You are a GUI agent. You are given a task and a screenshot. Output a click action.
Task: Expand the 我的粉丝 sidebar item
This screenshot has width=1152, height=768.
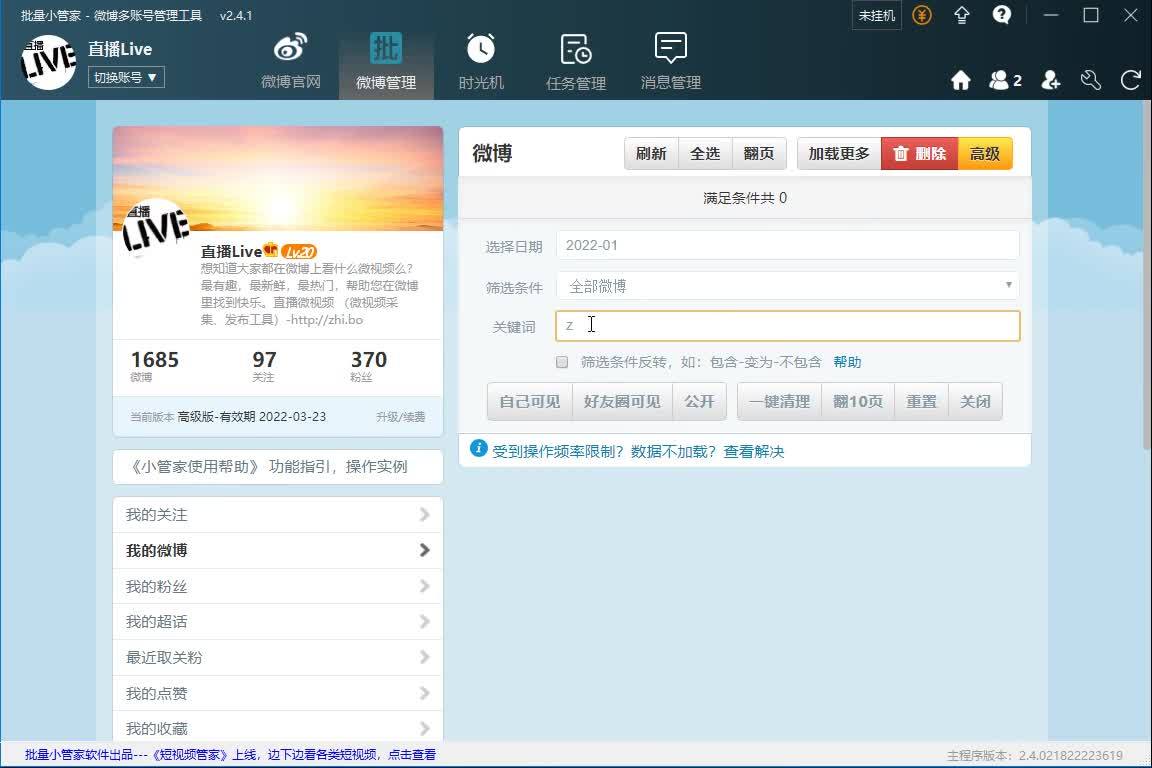tap(278, 586)
